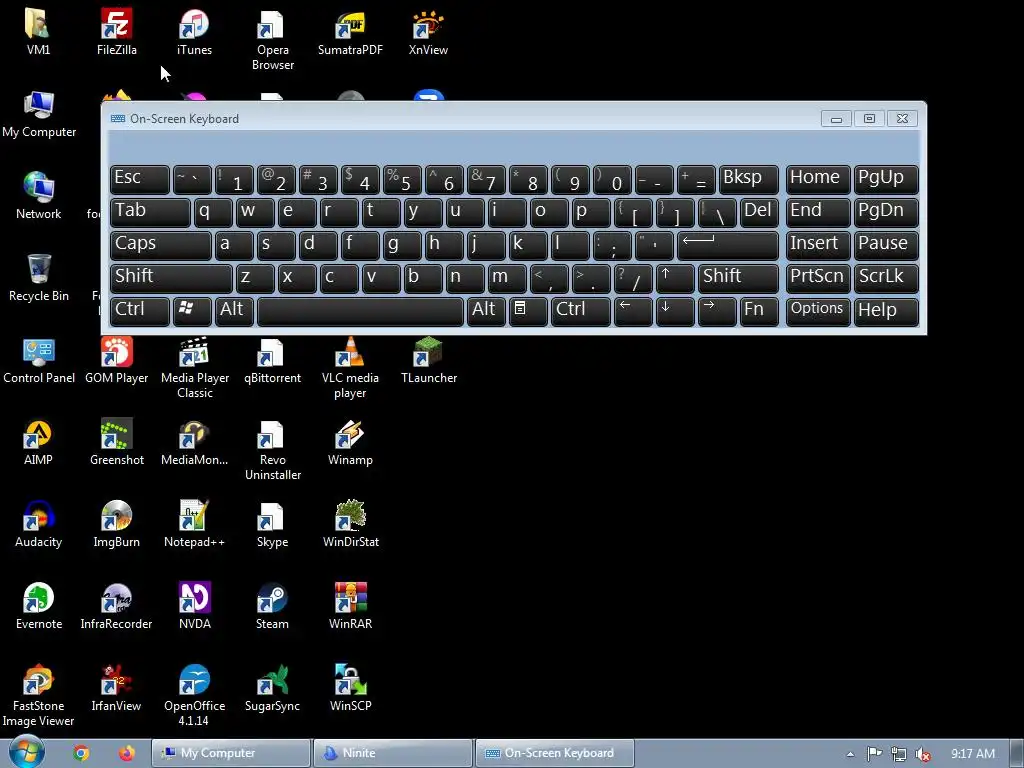Click the Options key on the keyboard
Screen dimensions: 1024x768
[x=817, y=311]
